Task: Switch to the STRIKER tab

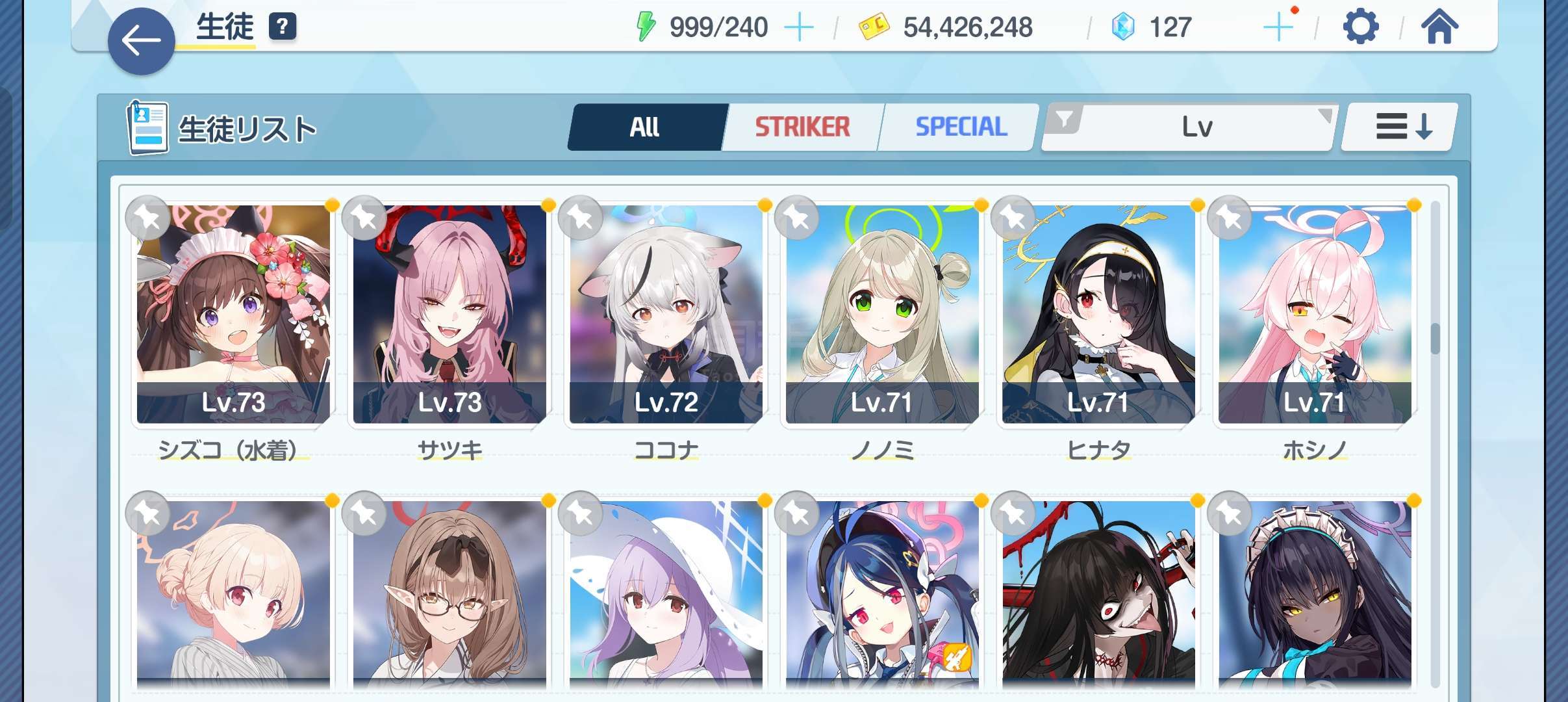Action: 802,127
